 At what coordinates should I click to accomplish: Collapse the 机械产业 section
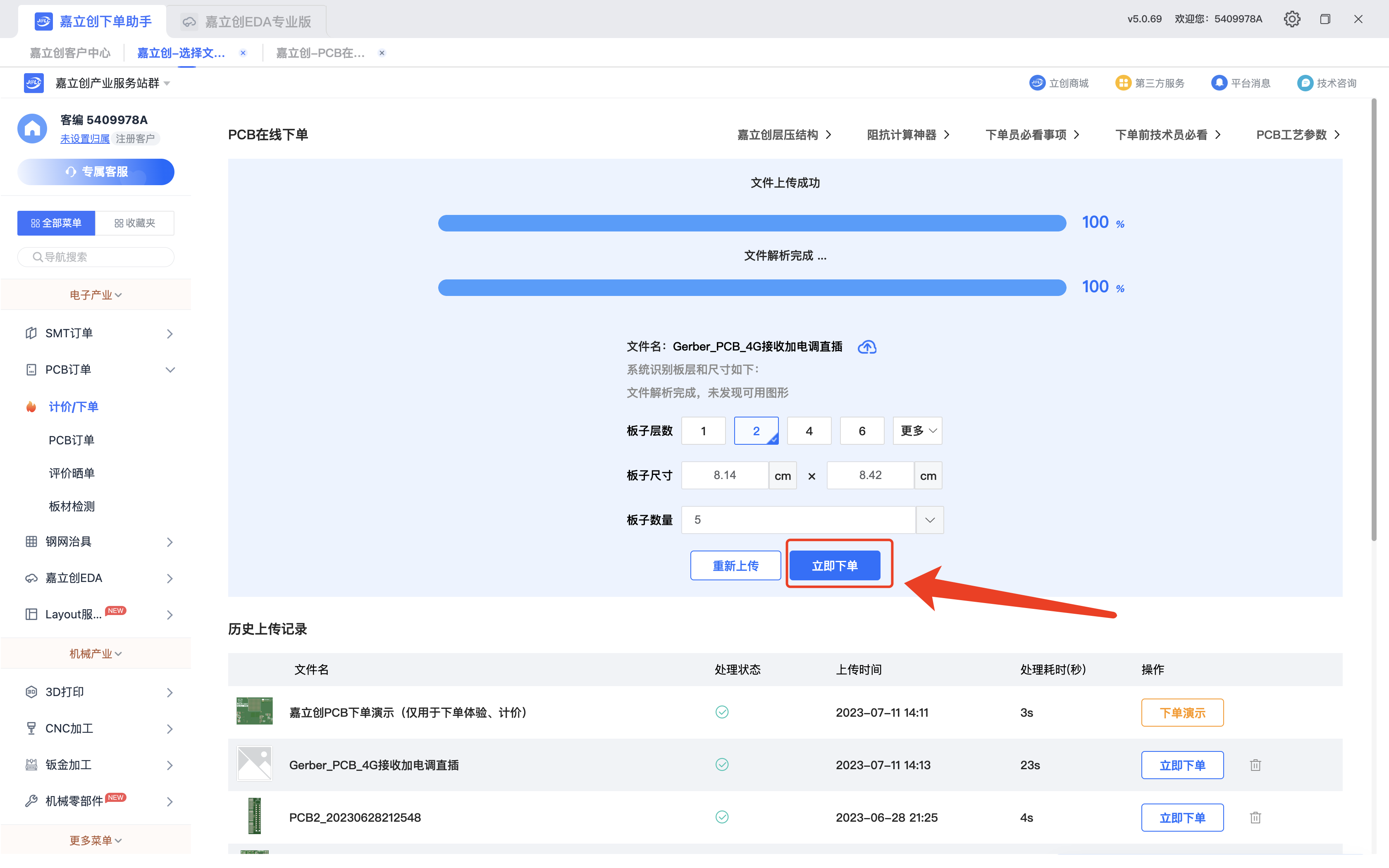click(96, 653)
